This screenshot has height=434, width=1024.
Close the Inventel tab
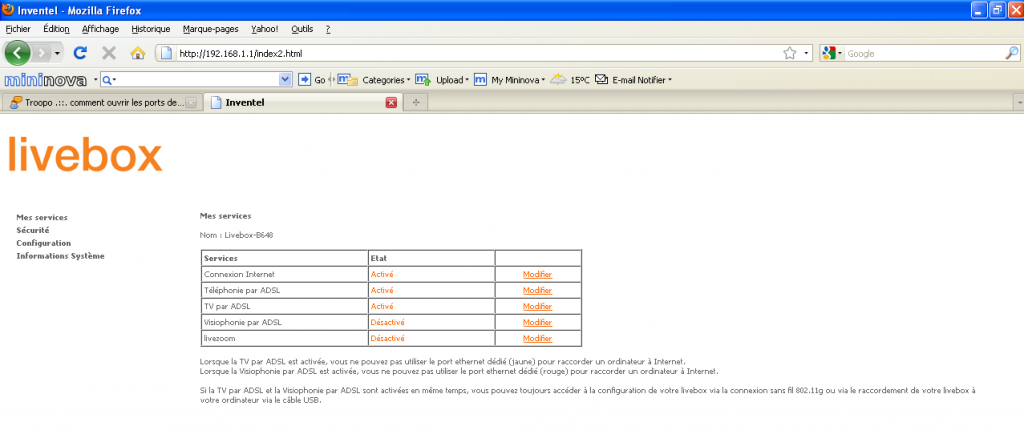click(392, 102)
